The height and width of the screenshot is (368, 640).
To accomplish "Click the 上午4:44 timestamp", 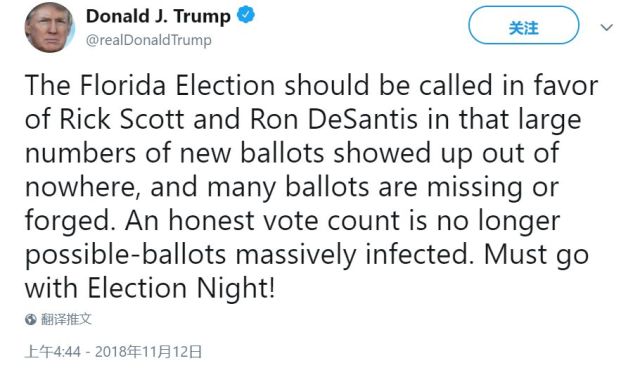I will 53,351.
